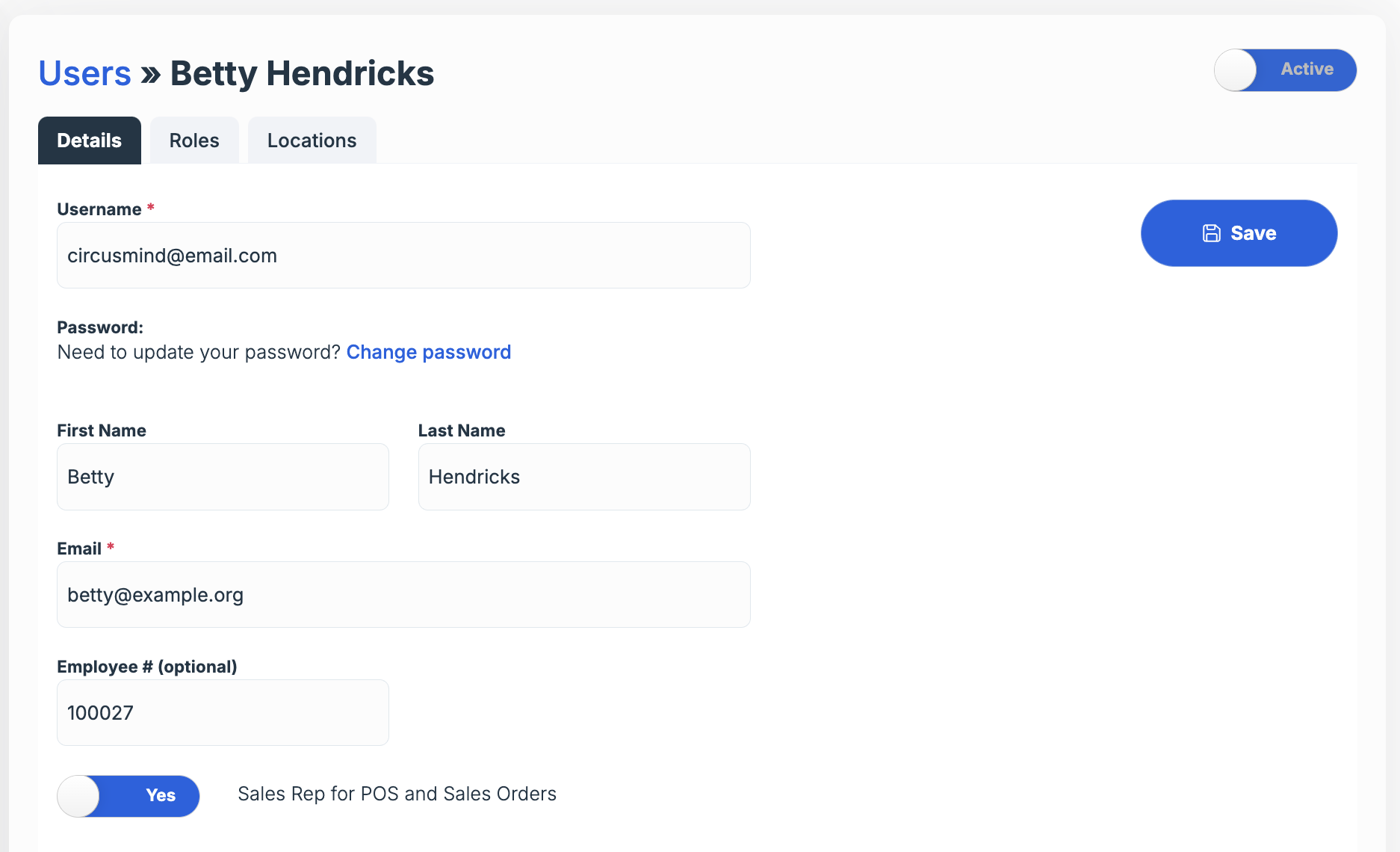
Task: Click the Username field label
Action: click(x=99, y=209)
